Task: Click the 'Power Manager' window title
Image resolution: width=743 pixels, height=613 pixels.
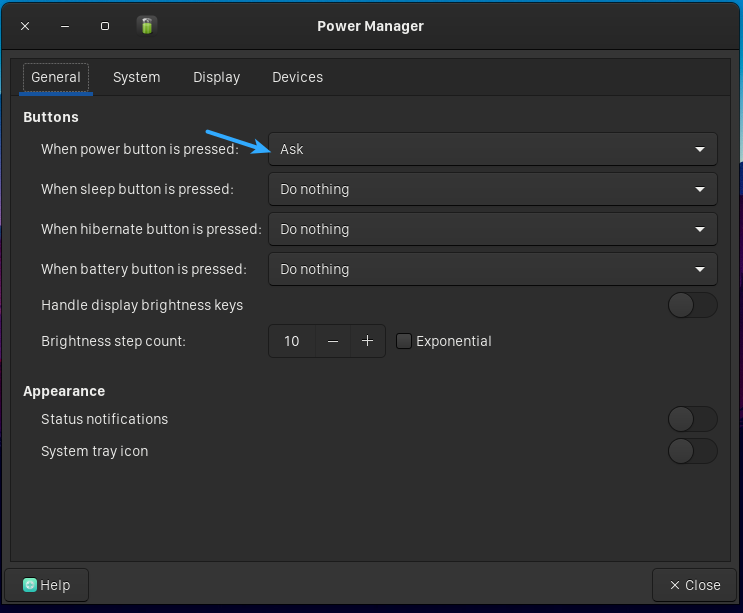Action: [x=371, y=26]
